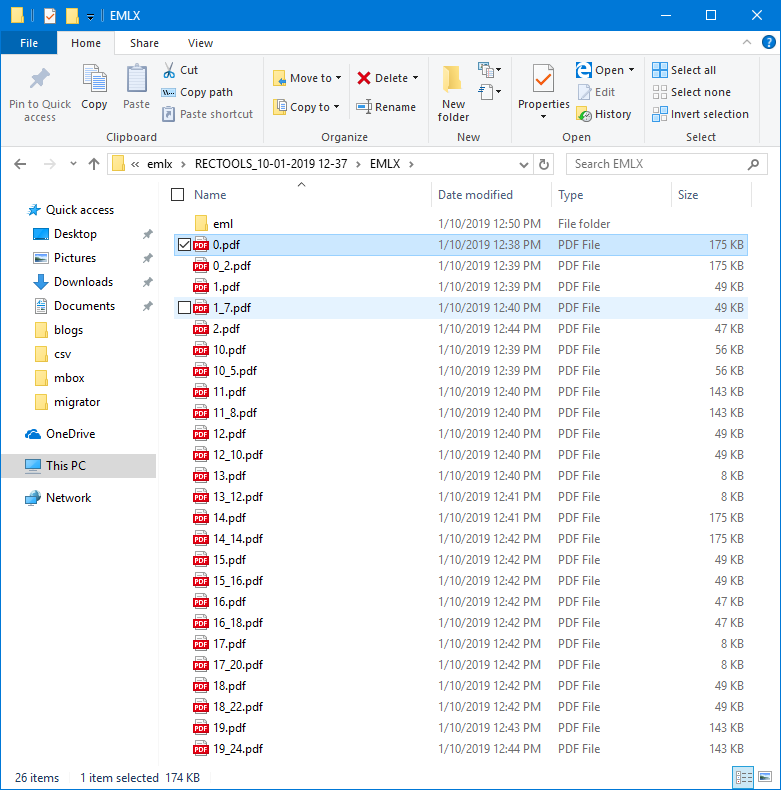781x790 pixels.
Task: Click the Copy path icon
Action: click(x=168, y=93)
